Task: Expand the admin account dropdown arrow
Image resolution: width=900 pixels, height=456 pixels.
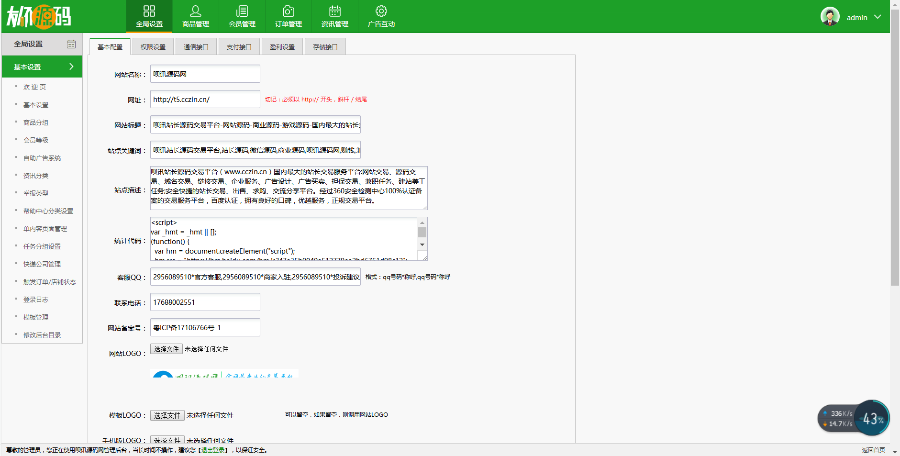Action: click(878, 17)
